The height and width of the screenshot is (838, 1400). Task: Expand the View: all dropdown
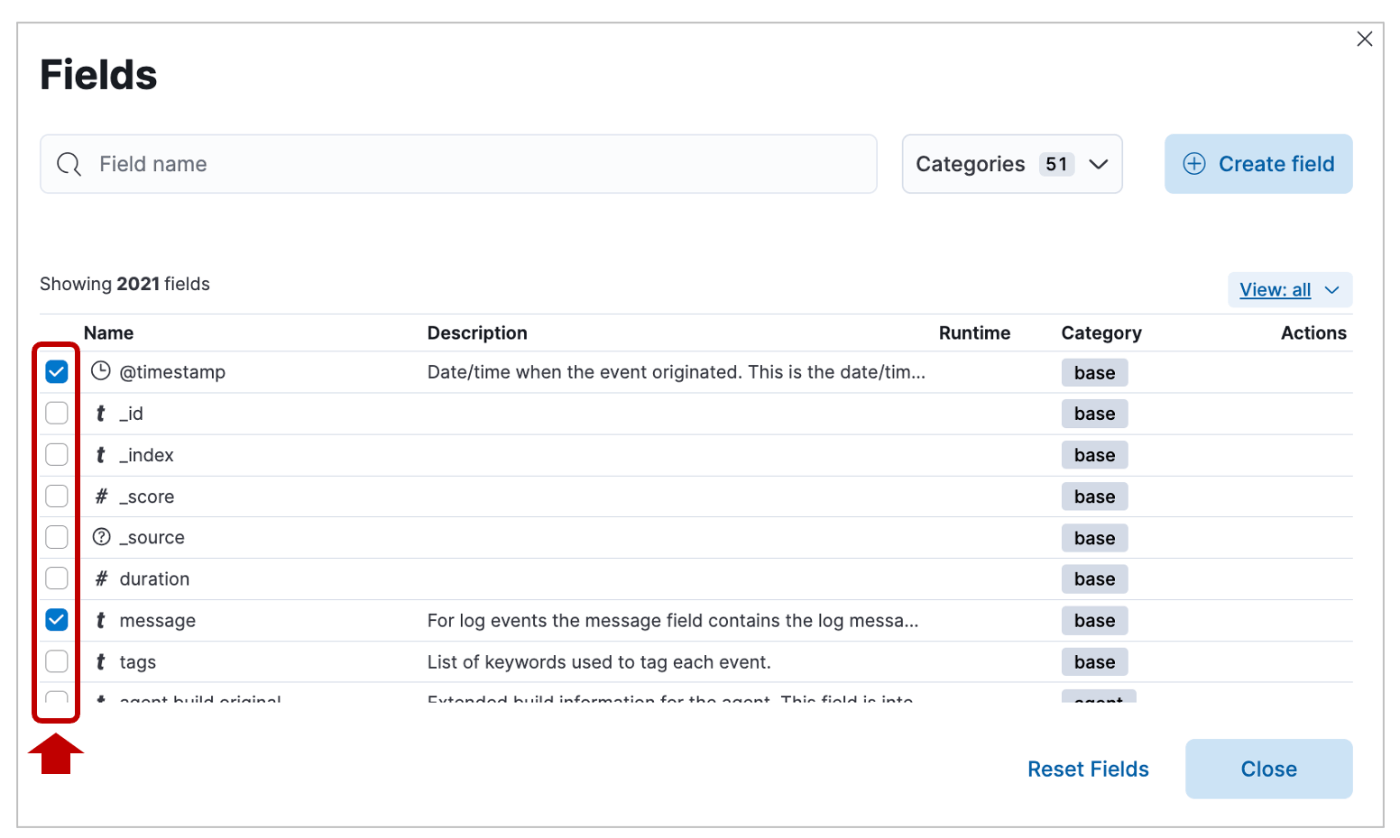coord(1289,290)
